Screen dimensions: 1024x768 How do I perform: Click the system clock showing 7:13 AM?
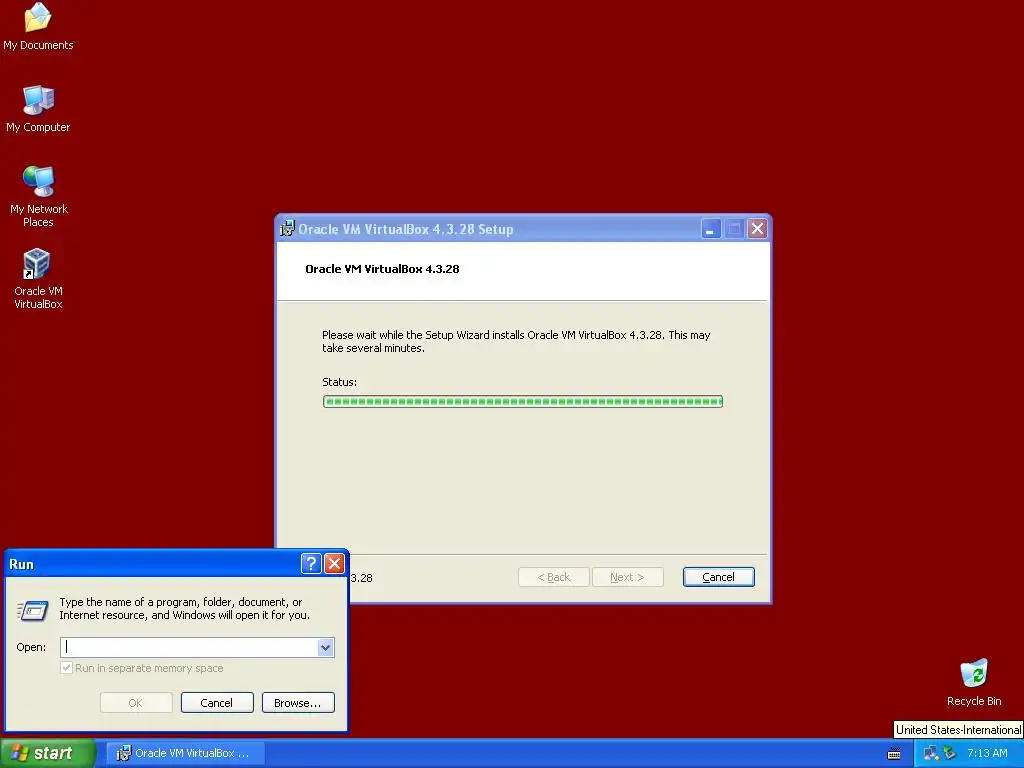pyautogui.click(x=987, y=753)
